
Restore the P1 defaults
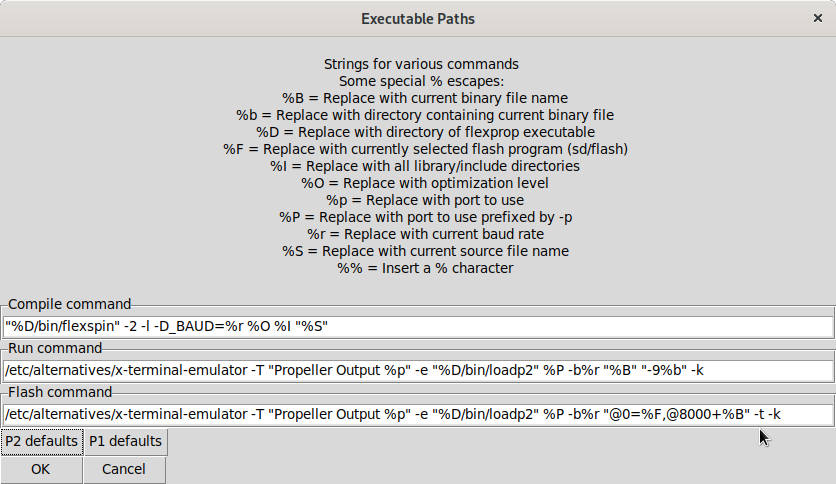(125, 441)
